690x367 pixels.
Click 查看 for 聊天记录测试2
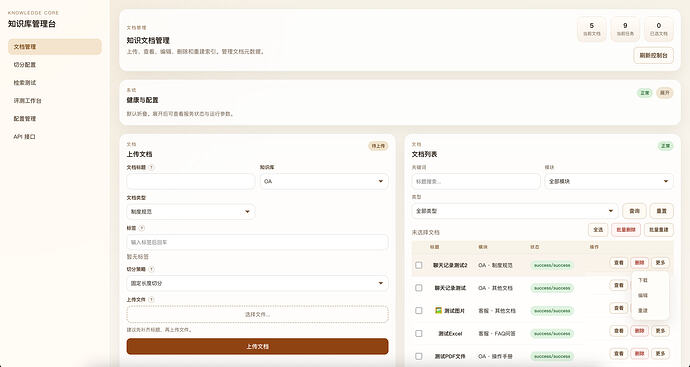[619, 263]
